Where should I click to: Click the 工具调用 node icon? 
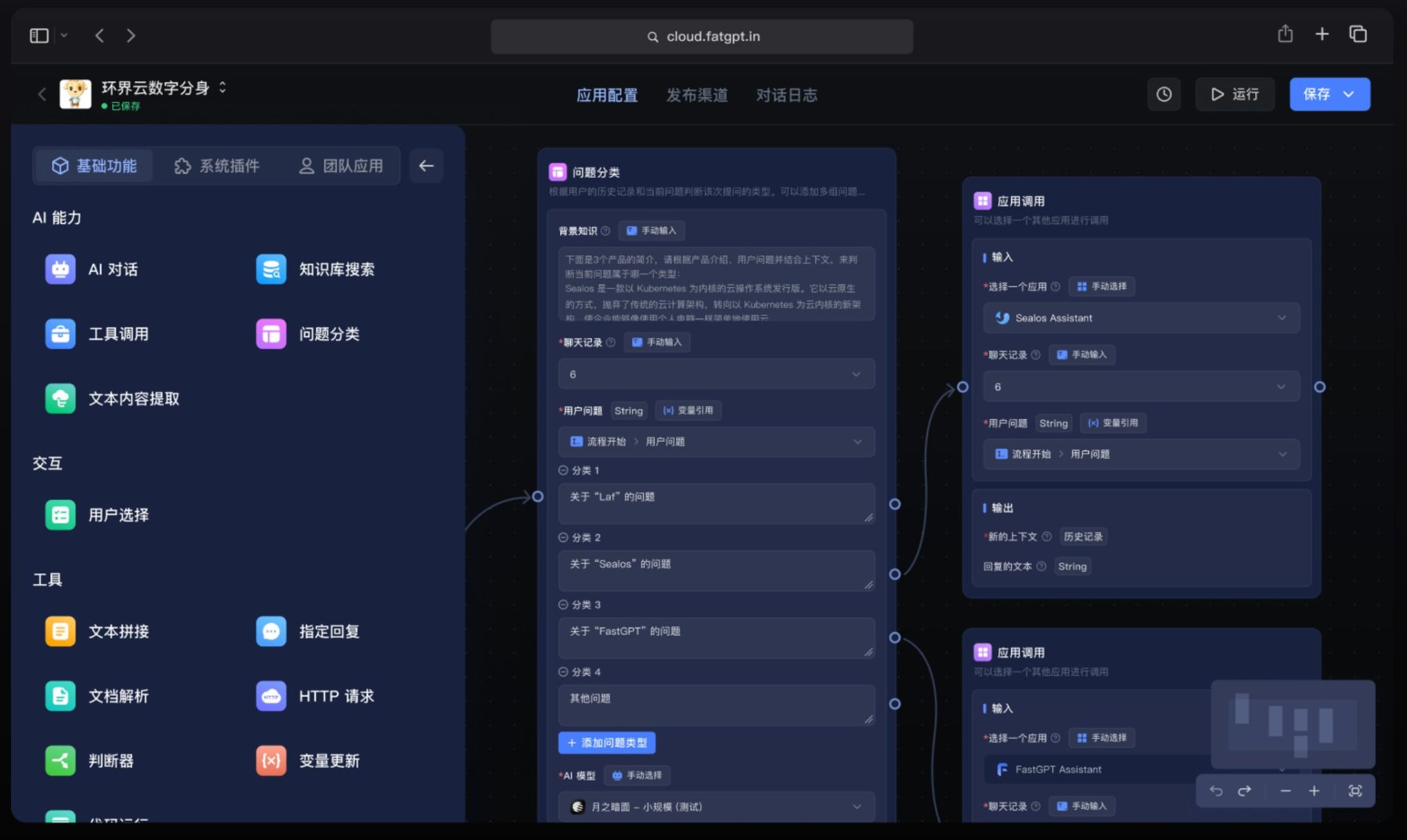pyautogui.click(x=60, y=334)
